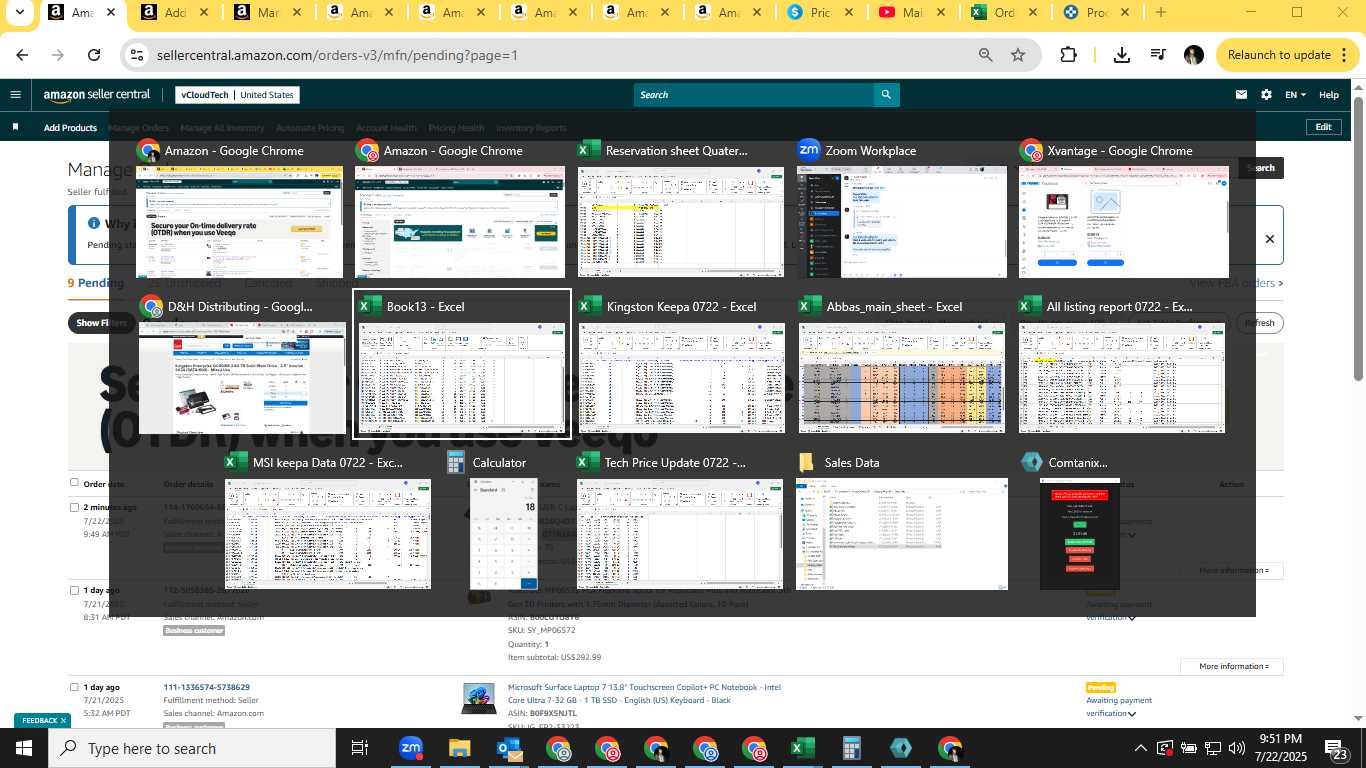Switch to the "Add" Chrome tab
The height and width of the screenshot is (768, 1366).
[x=174, y=13]
